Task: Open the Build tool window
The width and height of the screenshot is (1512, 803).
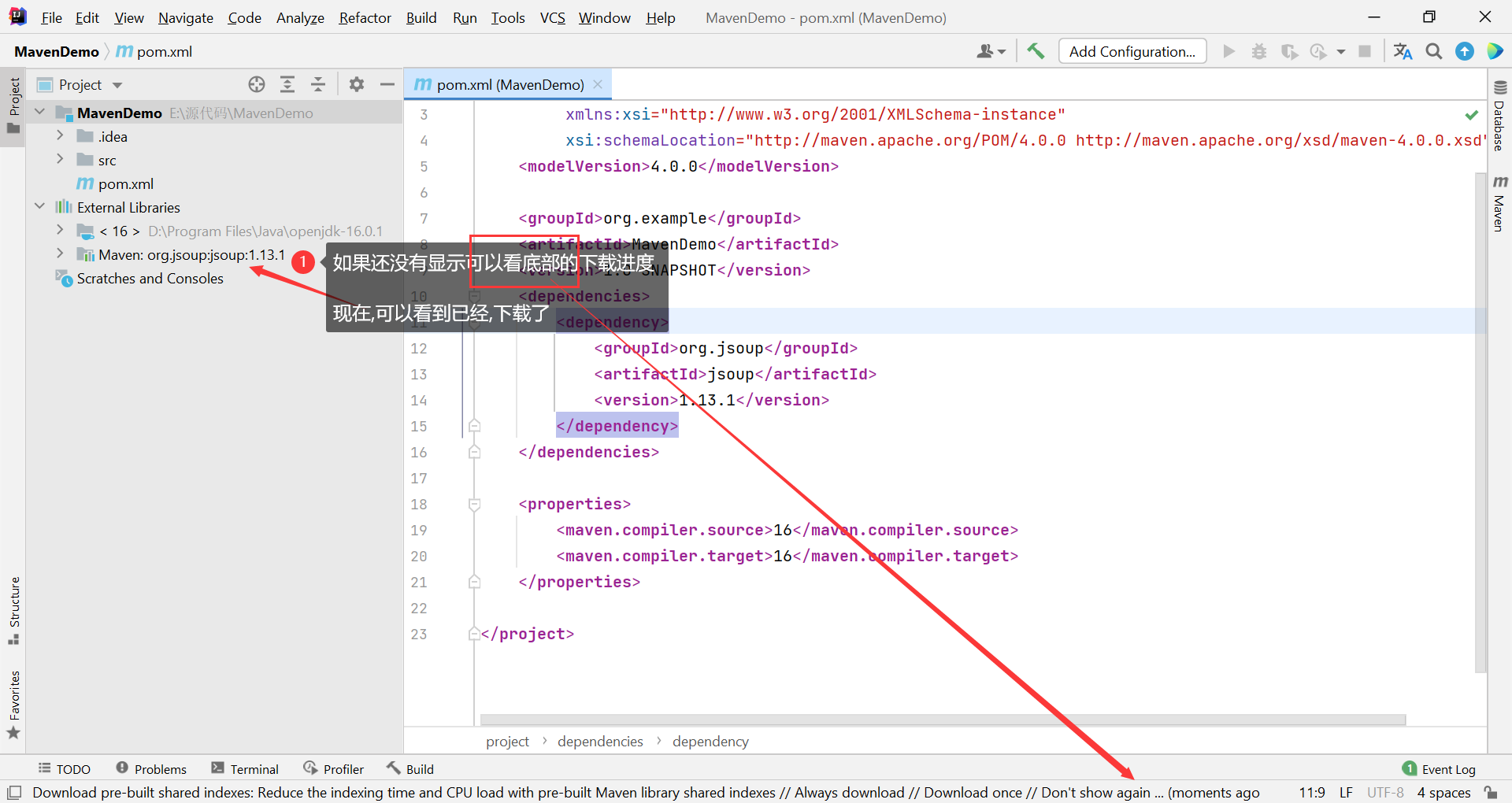Action: click(410, 769)
